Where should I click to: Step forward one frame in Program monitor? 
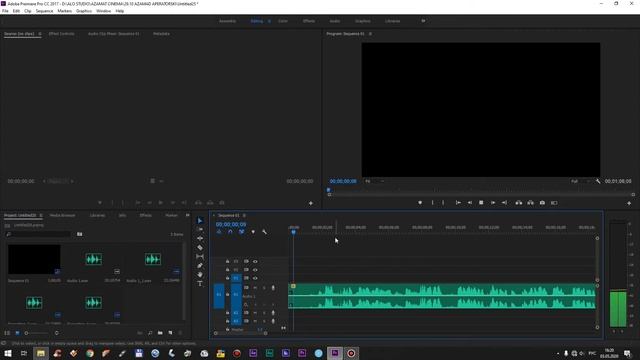[x=493, y=202]
